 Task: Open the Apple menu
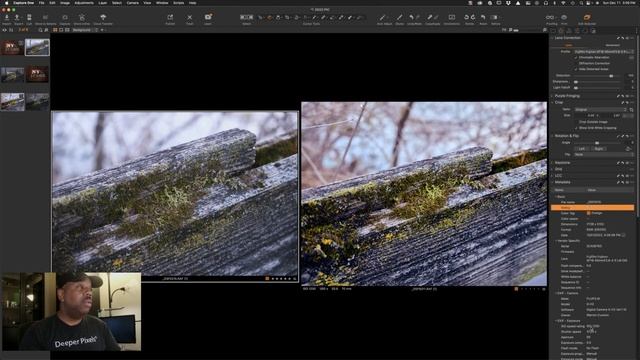(6, 3)
